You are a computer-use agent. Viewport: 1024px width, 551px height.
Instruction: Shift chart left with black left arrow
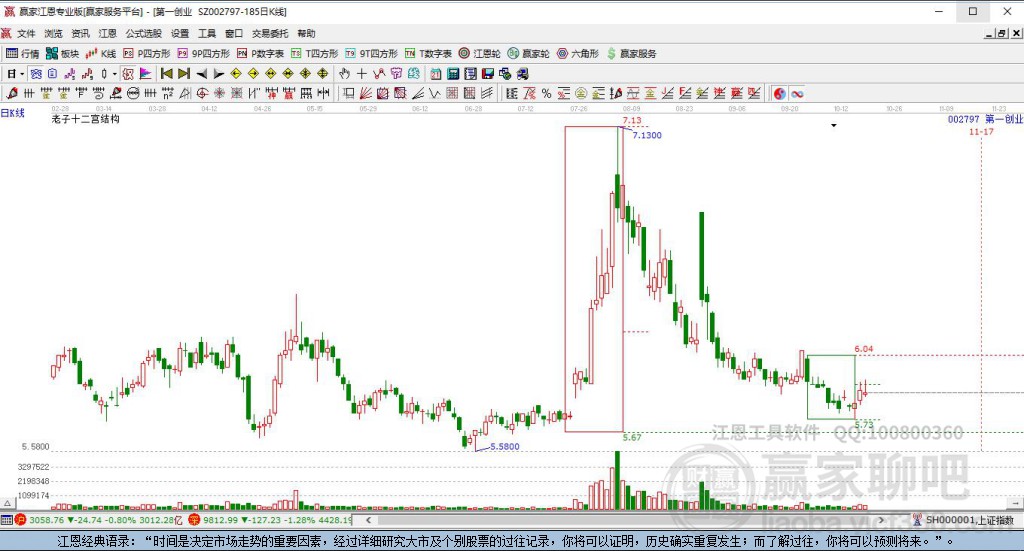[202, 74]
